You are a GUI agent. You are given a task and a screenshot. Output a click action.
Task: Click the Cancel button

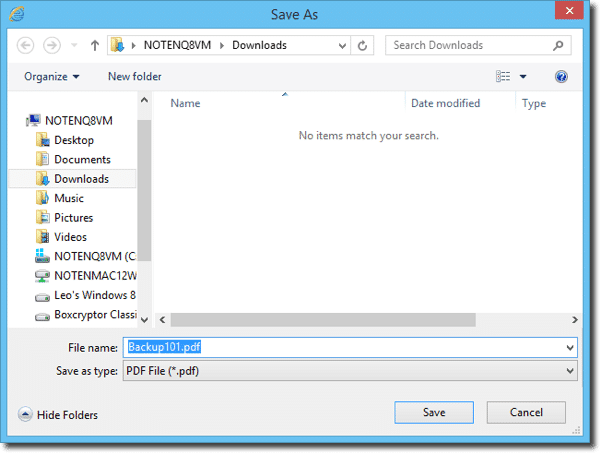(526, 412)
